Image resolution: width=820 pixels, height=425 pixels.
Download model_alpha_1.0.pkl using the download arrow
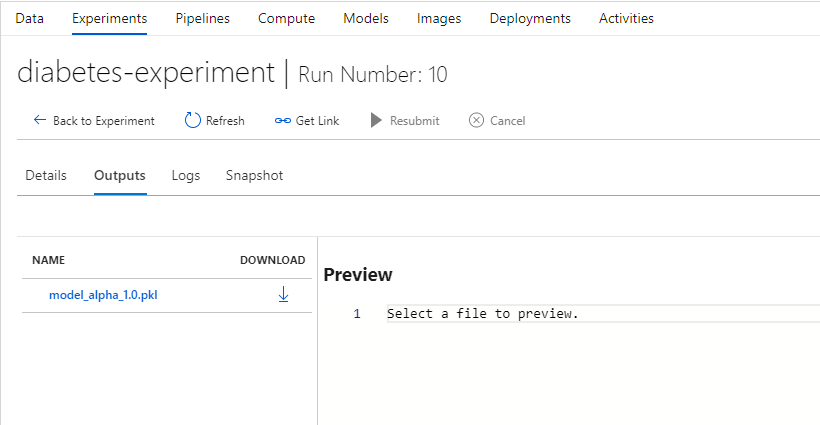(283, 294)
